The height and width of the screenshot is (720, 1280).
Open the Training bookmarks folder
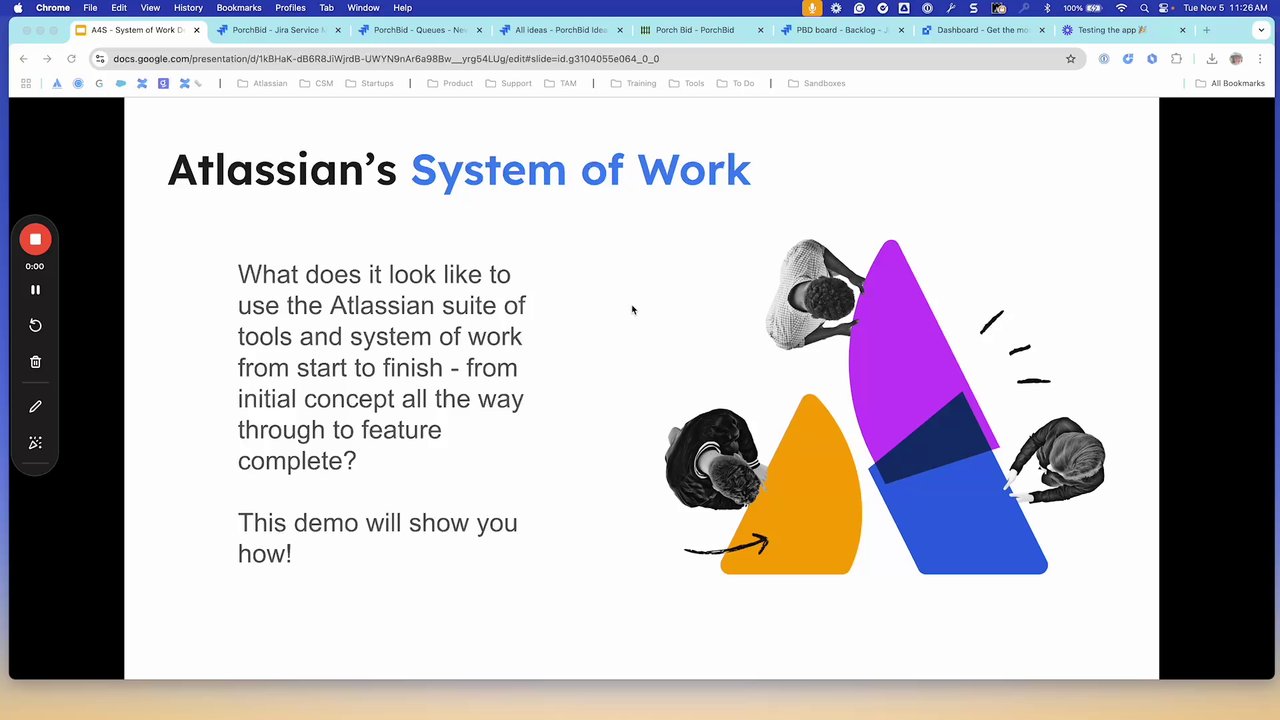coord(633,83)
